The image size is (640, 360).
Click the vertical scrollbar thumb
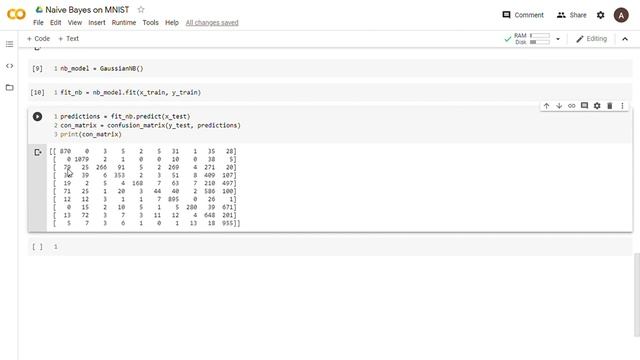pos(637,295)
